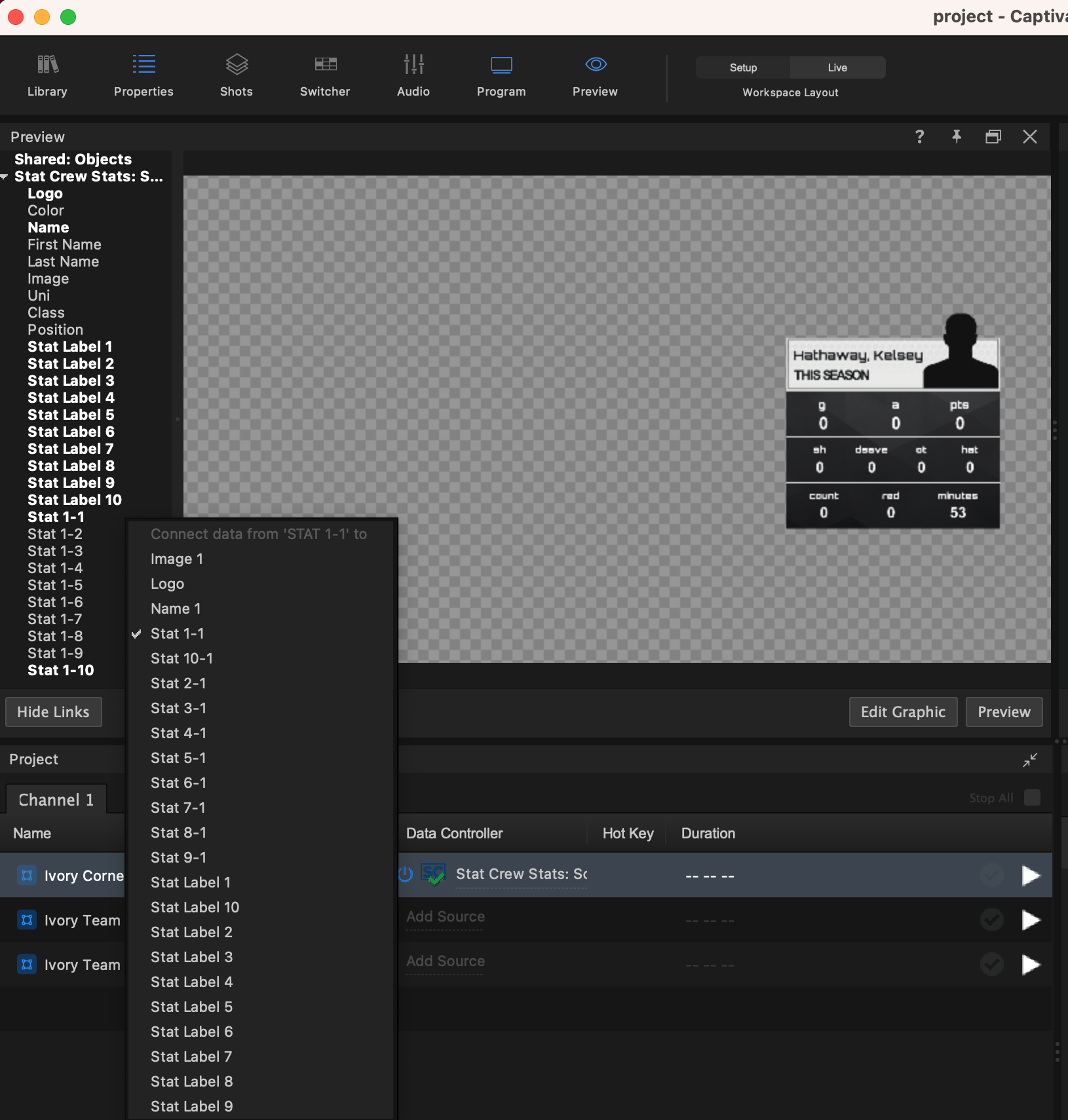Screen dimensions: 1068x1120
Task: Open the Library panel icon
Action: (47, 64)
